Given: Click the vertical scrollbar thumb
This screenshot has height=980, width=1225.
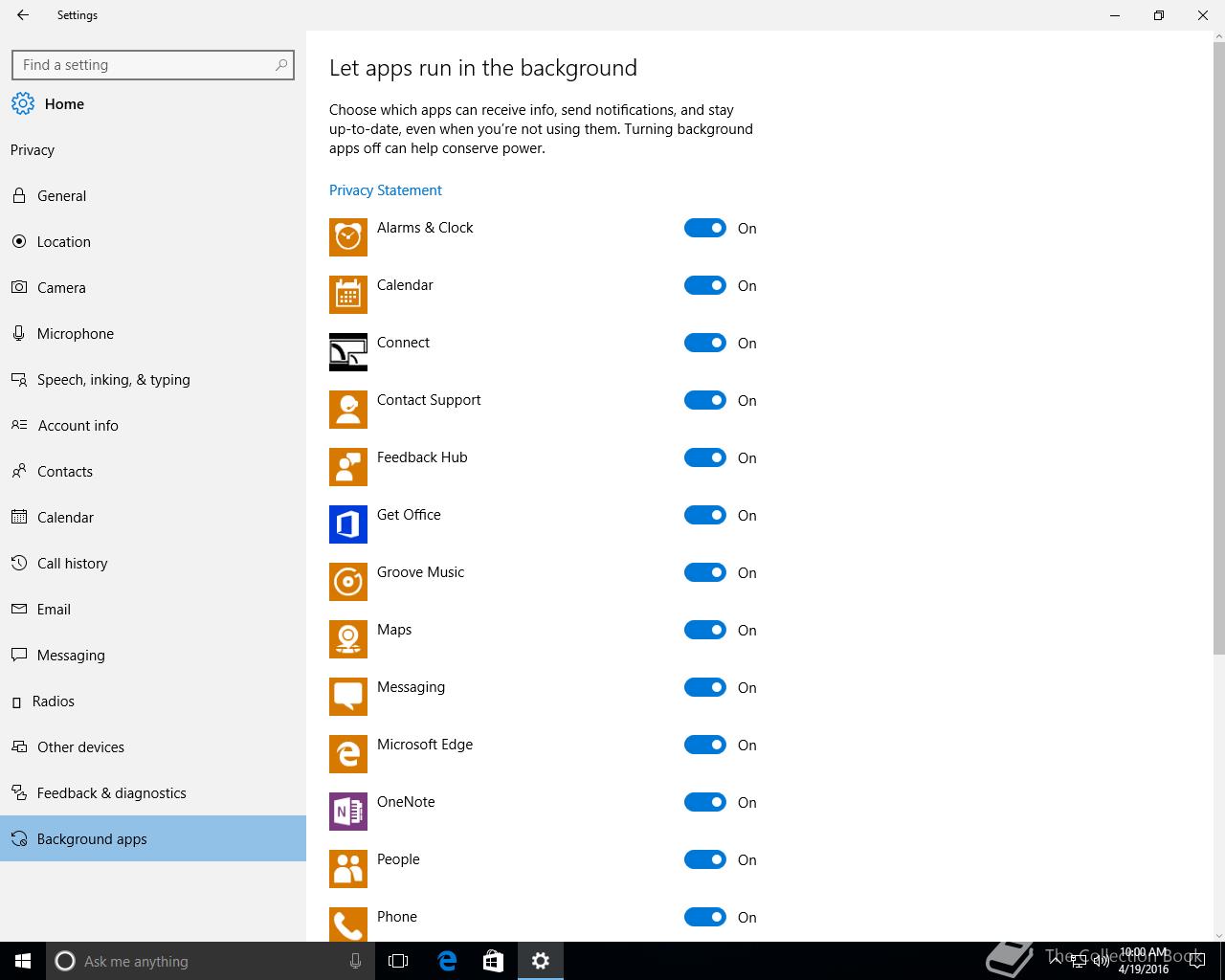Looking at the screenshot, I should pos(1218,347).
